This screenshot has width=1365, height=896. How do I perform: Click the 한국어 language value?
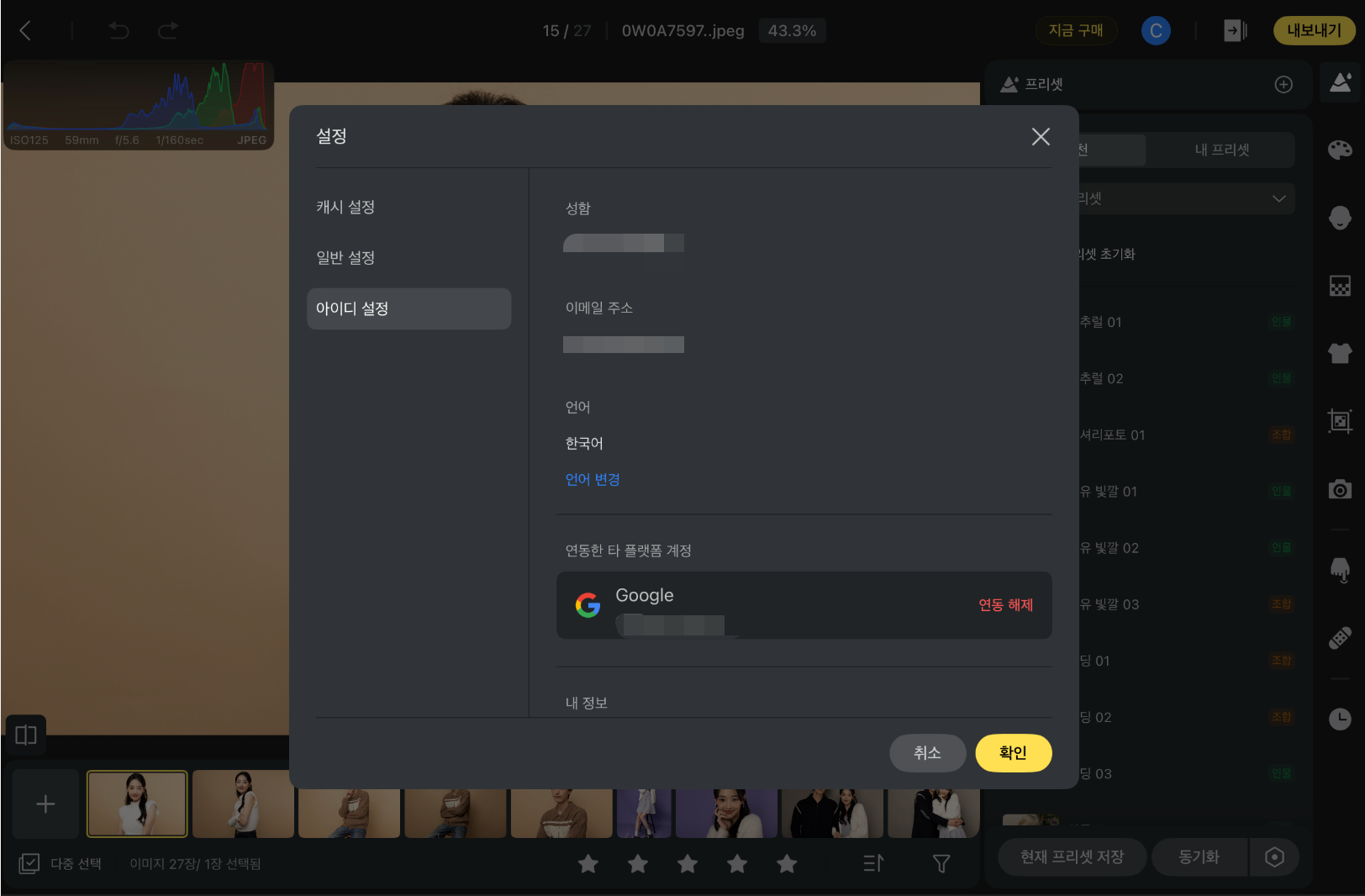pos(584,444)
